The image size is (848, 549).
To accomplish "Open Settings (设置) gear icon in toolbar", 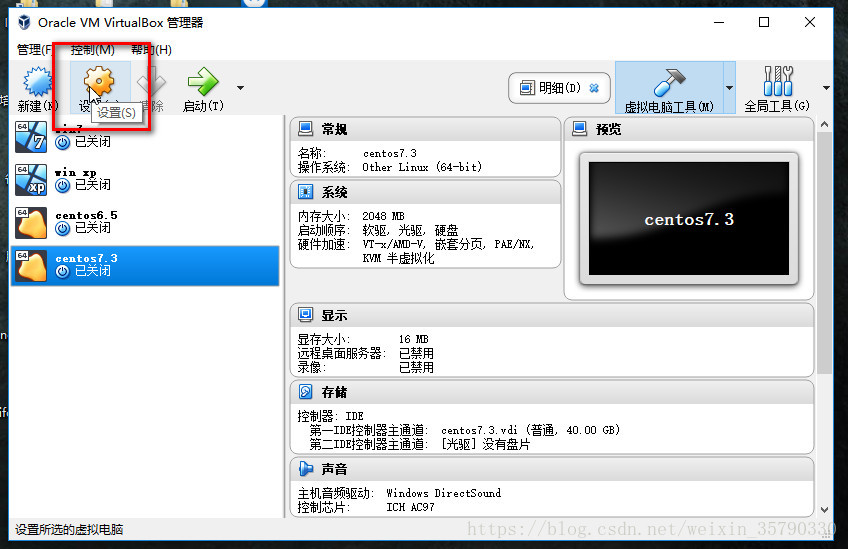I will [99, 82].
